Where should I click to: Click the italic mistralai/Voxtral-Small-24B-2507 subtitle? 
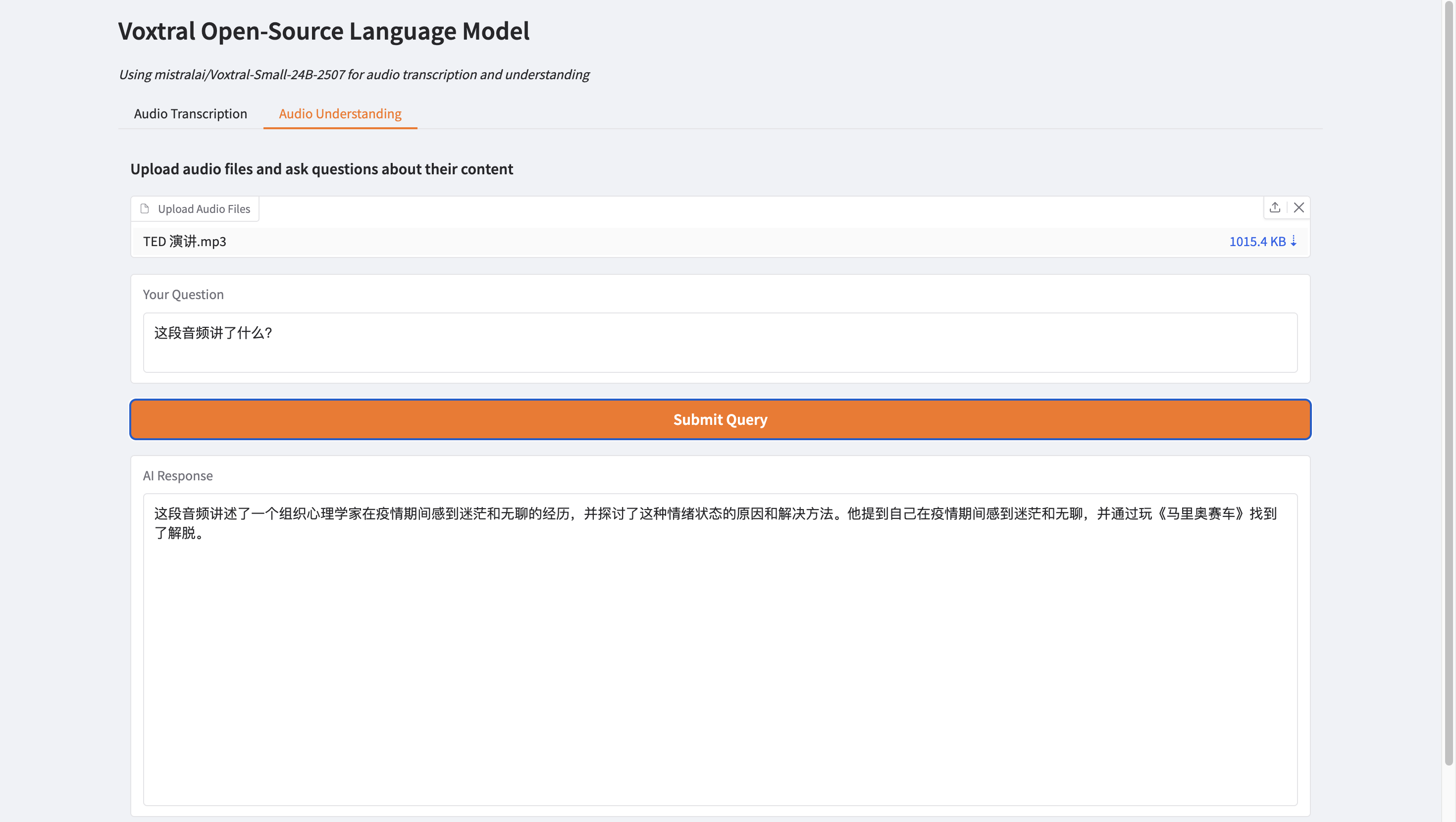(x=354, y=75)
